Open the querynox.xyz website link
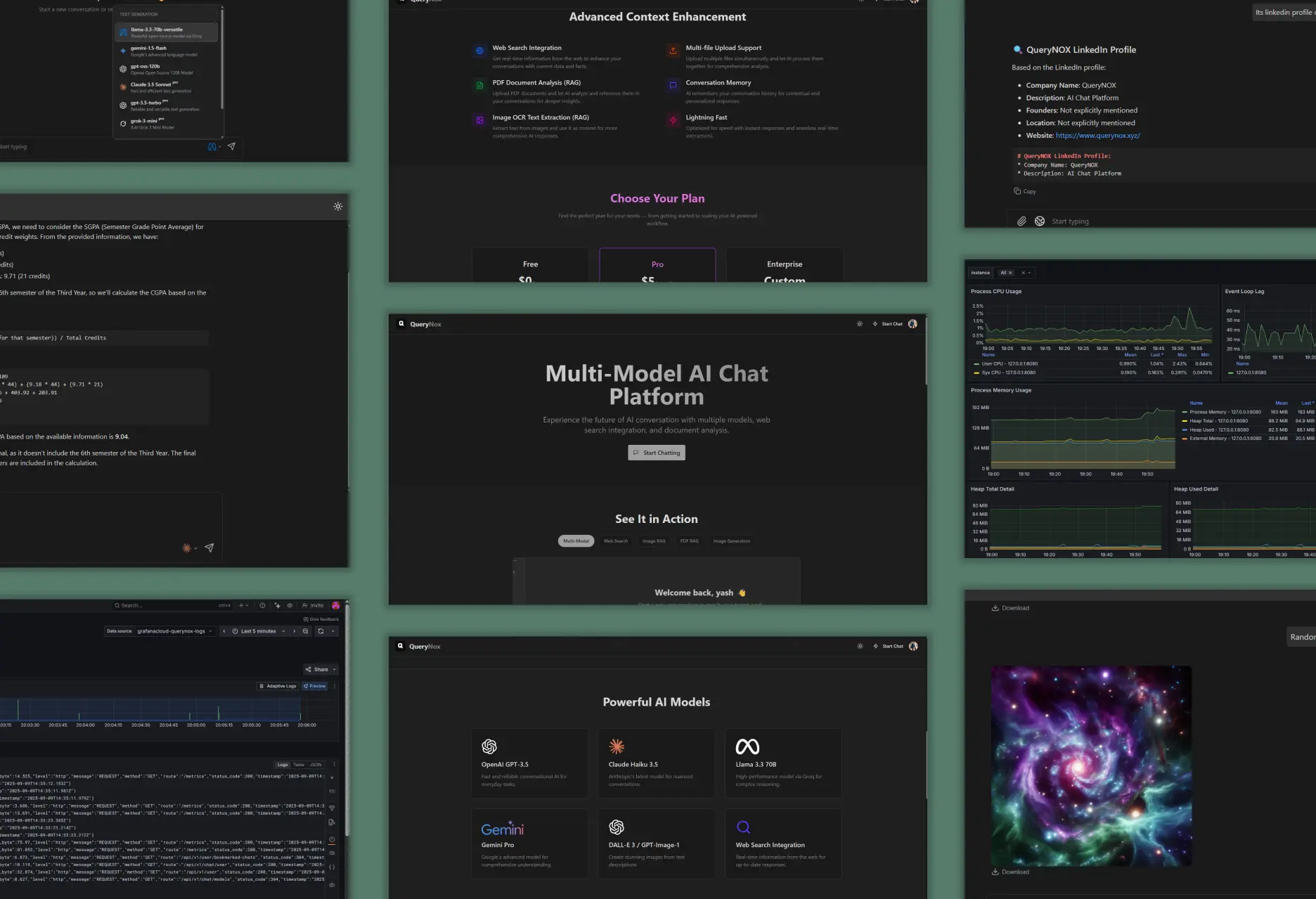The image size is (1316, 899). tap(1097, 136)
